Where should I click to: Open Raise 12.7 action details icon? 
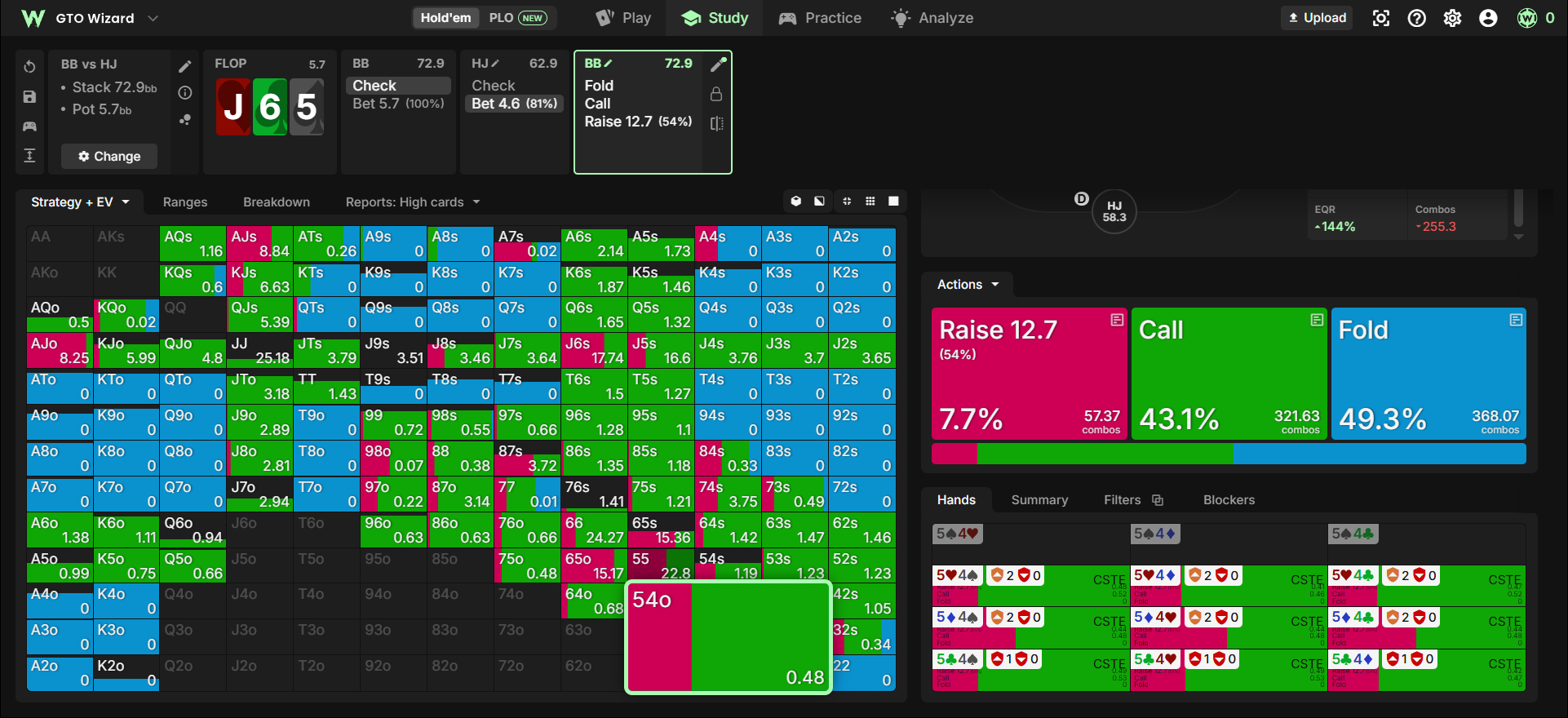[1117, 320]
